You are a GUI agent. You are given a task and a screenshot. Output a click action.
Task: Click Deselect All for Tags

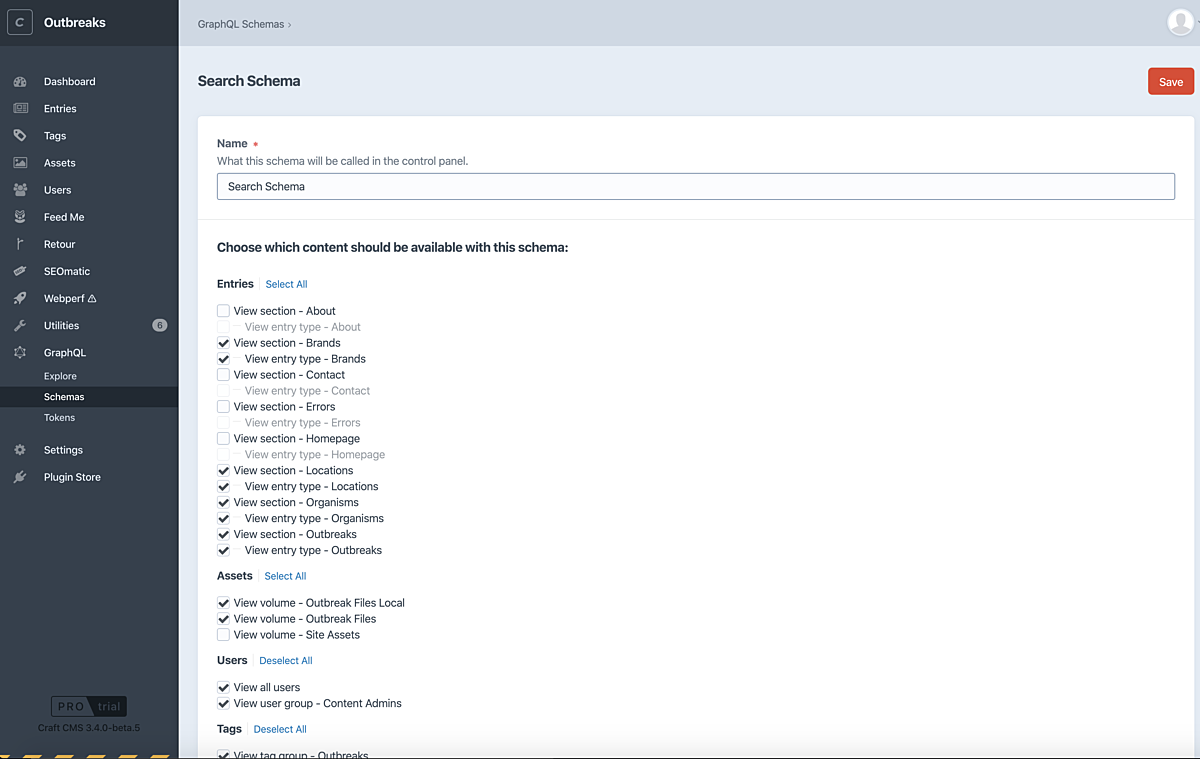(280, 729)
